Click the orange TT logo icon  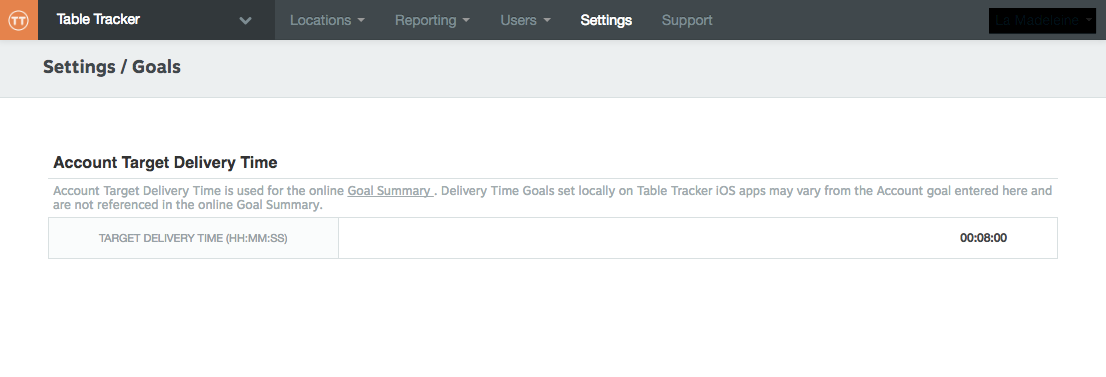click(19, 20)
